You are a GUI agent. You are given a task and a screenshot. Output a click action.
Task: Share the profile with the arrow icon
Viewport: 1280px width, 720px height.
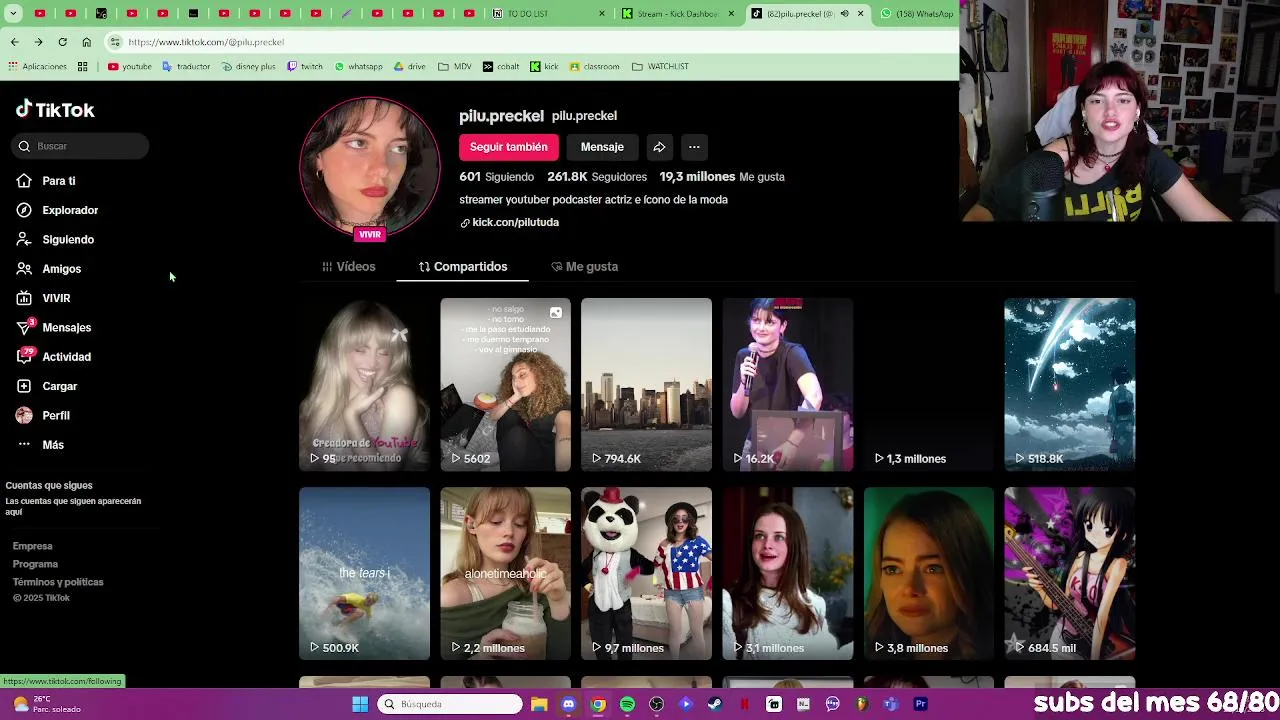click(659, 147)
